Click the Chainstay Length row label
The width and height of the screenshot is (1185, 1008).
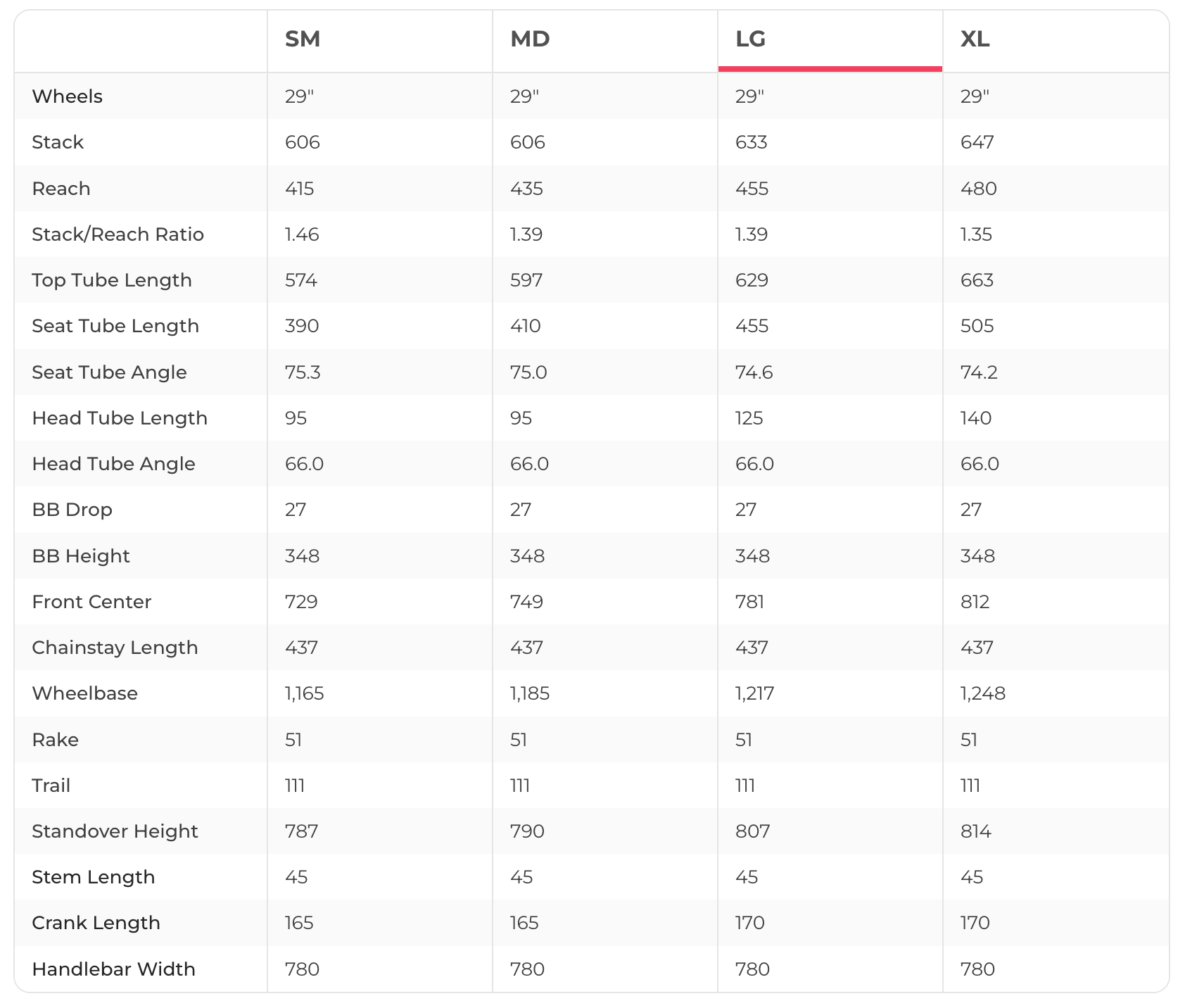[x=115, y=648]
